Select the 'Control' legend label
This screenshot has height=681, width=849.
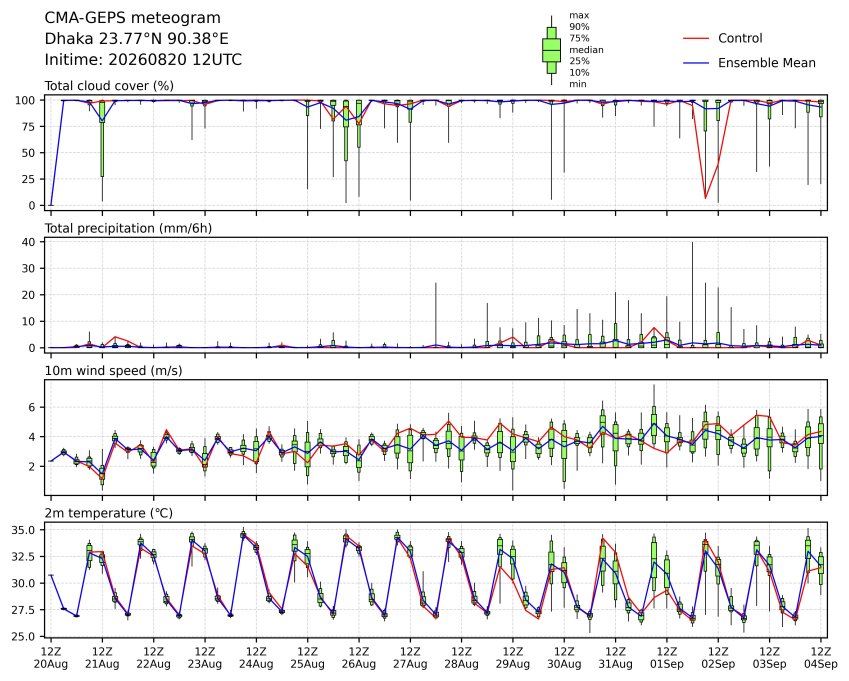tap(740, 38)
